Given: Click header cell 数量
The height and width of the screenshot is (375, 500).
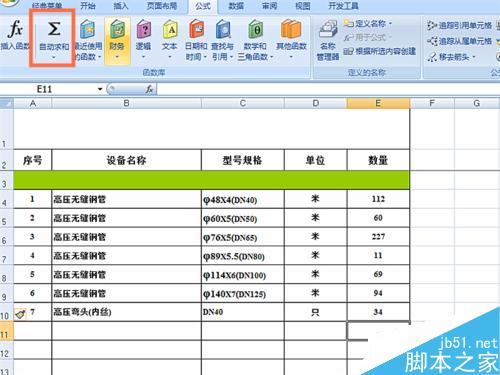Looking at the screenshot, I should click(378, 160).
